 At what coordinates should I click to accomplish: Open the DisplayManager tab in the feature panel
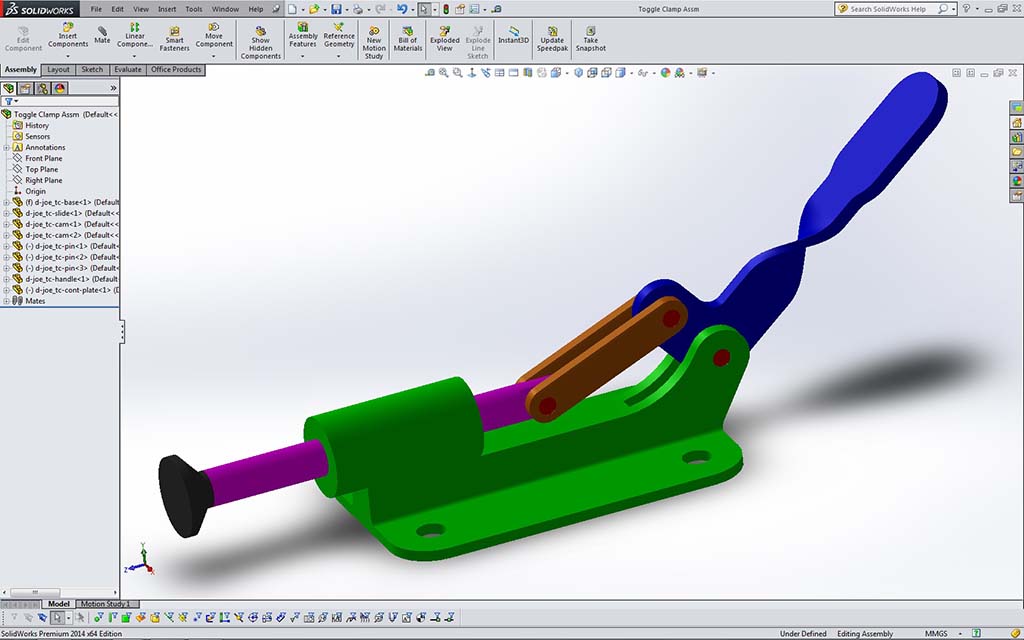click(x=59, y=88)
